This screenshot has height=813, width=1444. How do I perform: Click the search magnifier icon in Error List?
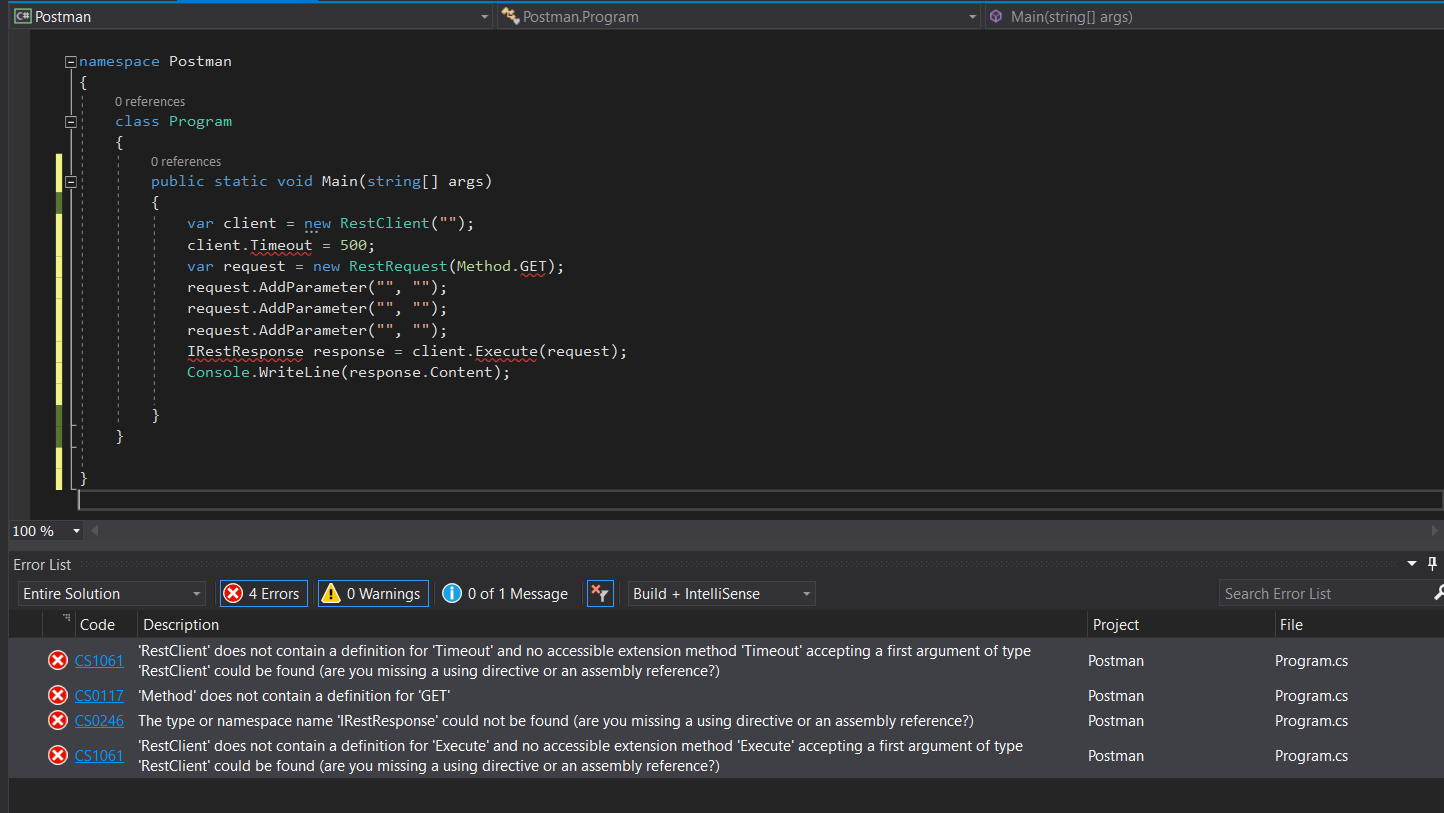(1438, 594)
